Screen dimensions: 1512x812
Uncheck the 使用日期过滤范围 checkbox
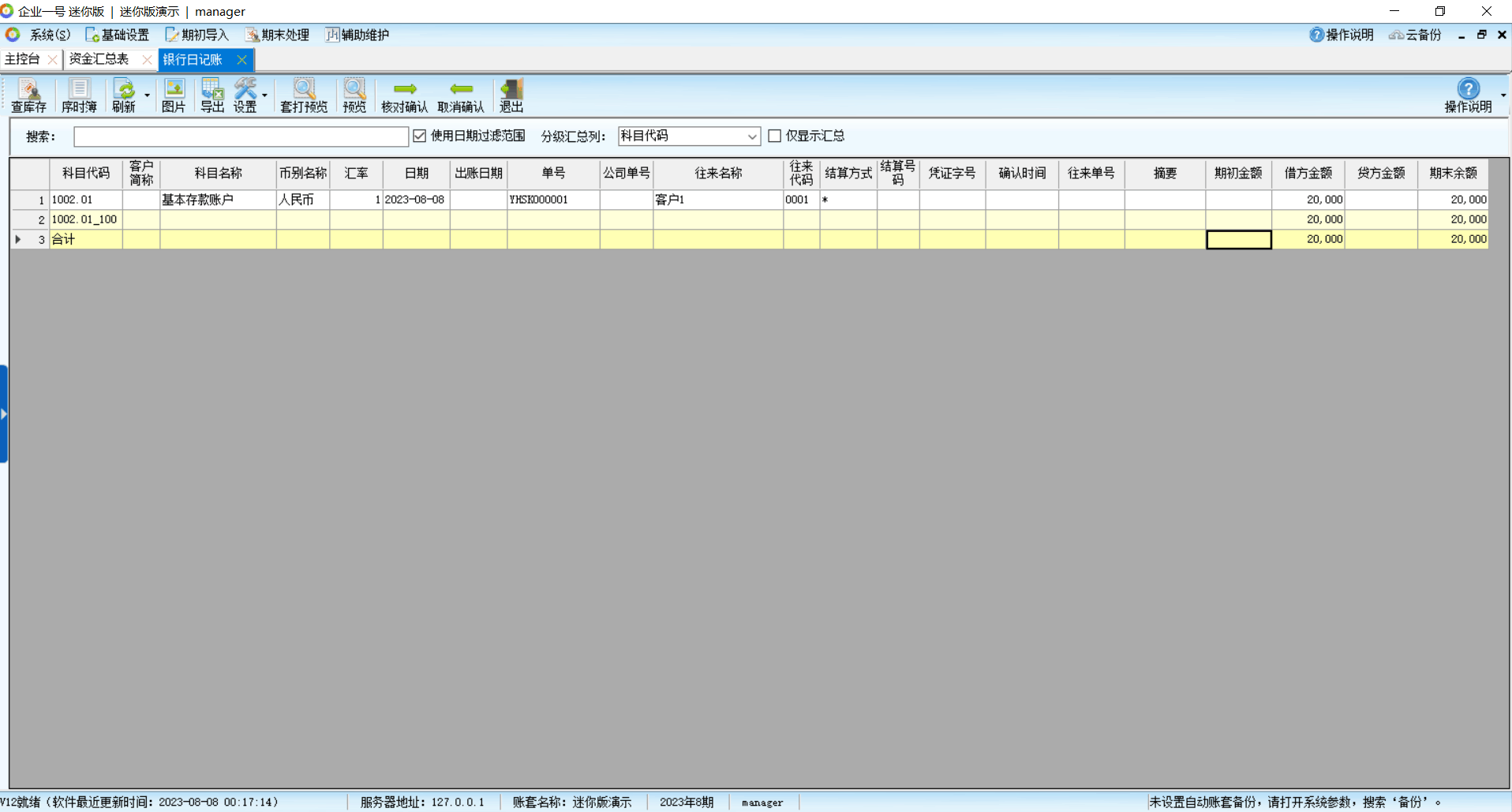[x=420, y=136]
